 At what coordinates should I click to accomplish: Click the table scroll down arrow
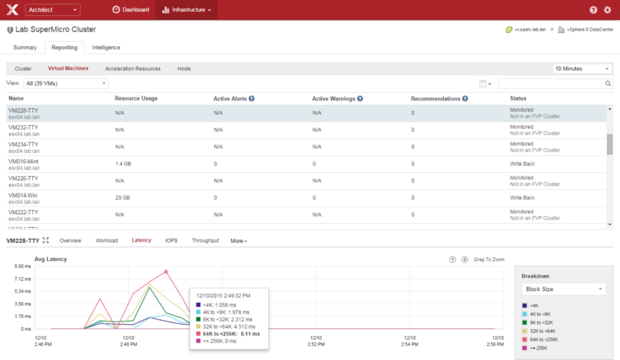(610, 224)
